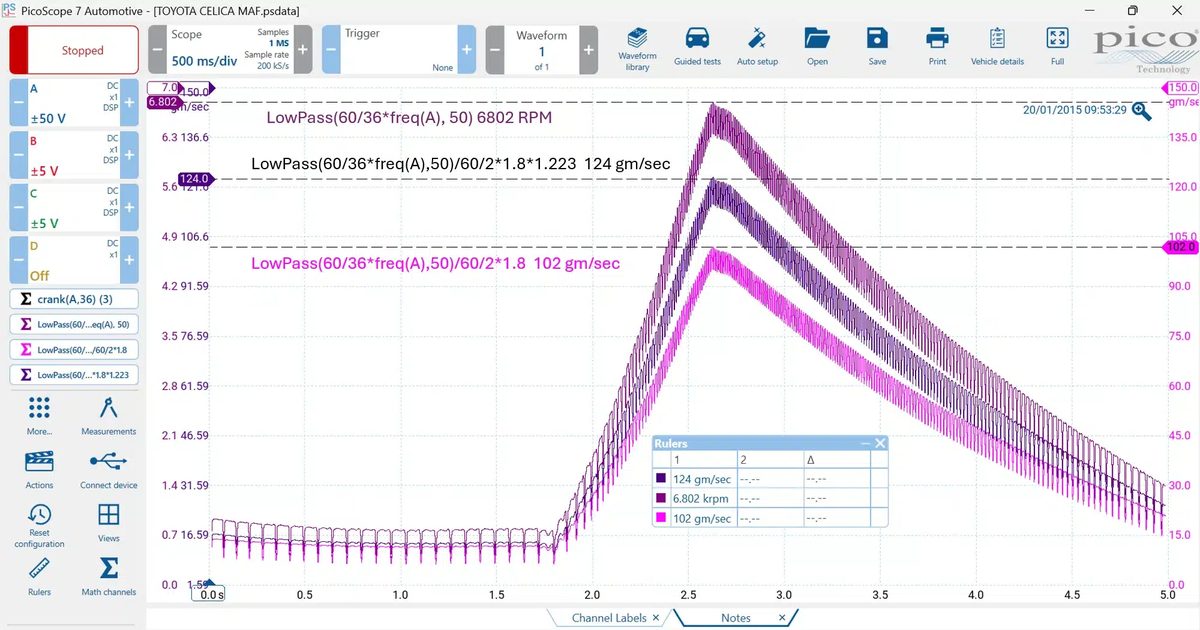Open Vehicle details

pos(997,46)
